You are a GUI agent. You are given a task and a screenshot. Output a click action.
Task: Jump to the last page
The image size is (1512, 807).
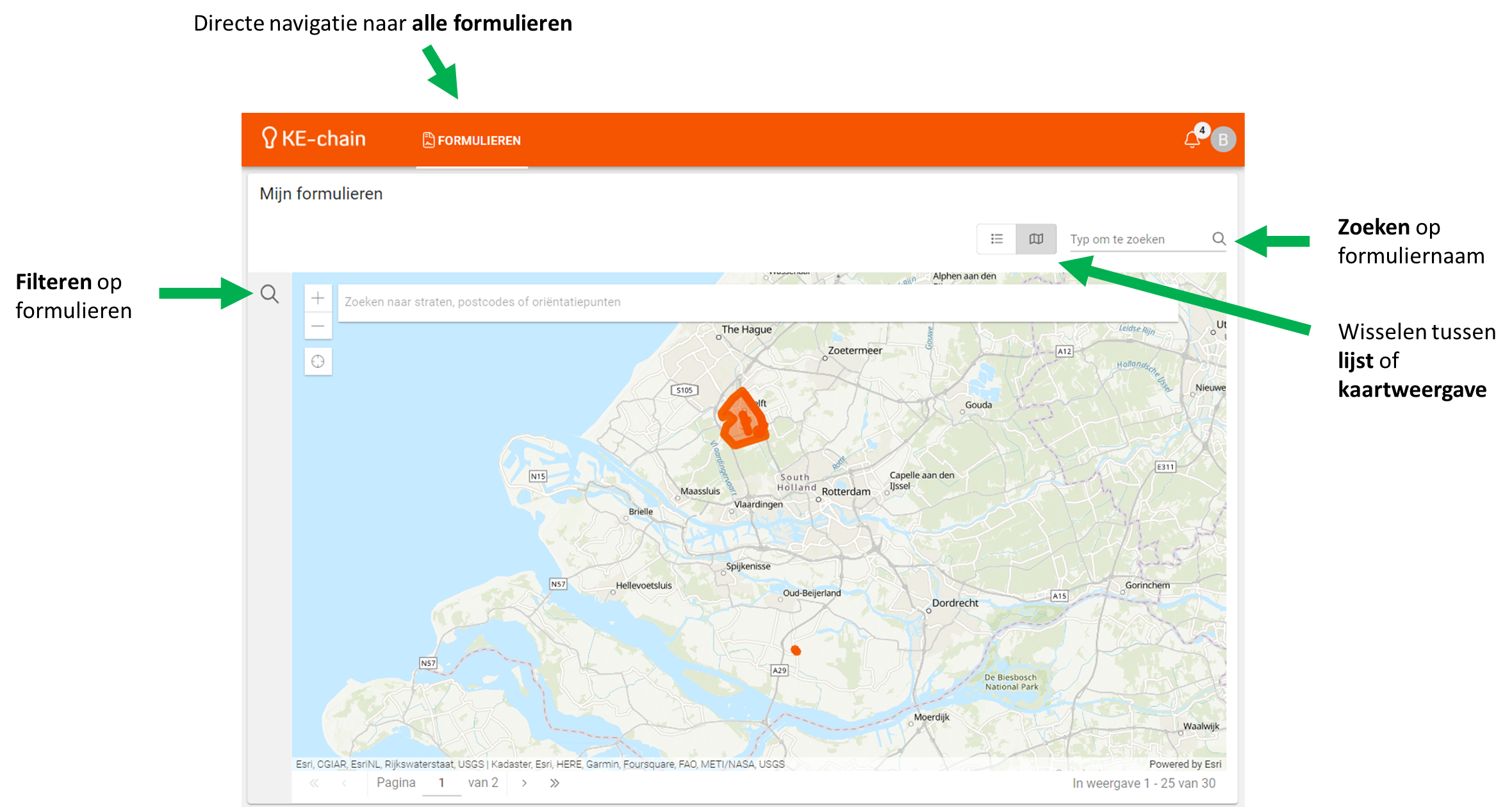554,783
